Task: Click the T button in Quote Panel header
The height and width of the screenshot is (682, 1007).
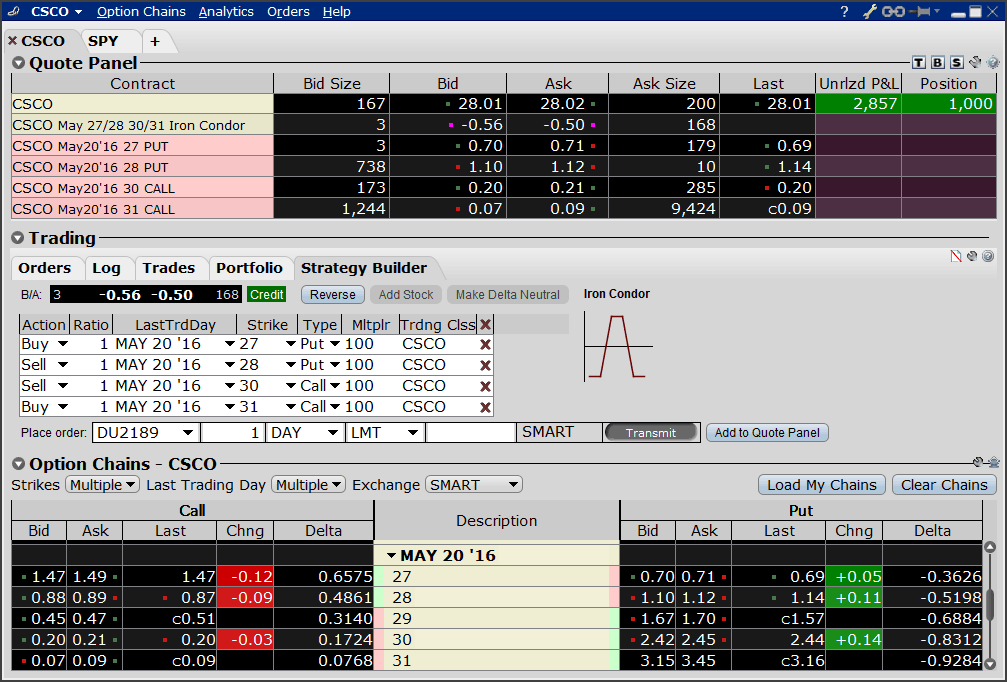Action: [919, 62]
